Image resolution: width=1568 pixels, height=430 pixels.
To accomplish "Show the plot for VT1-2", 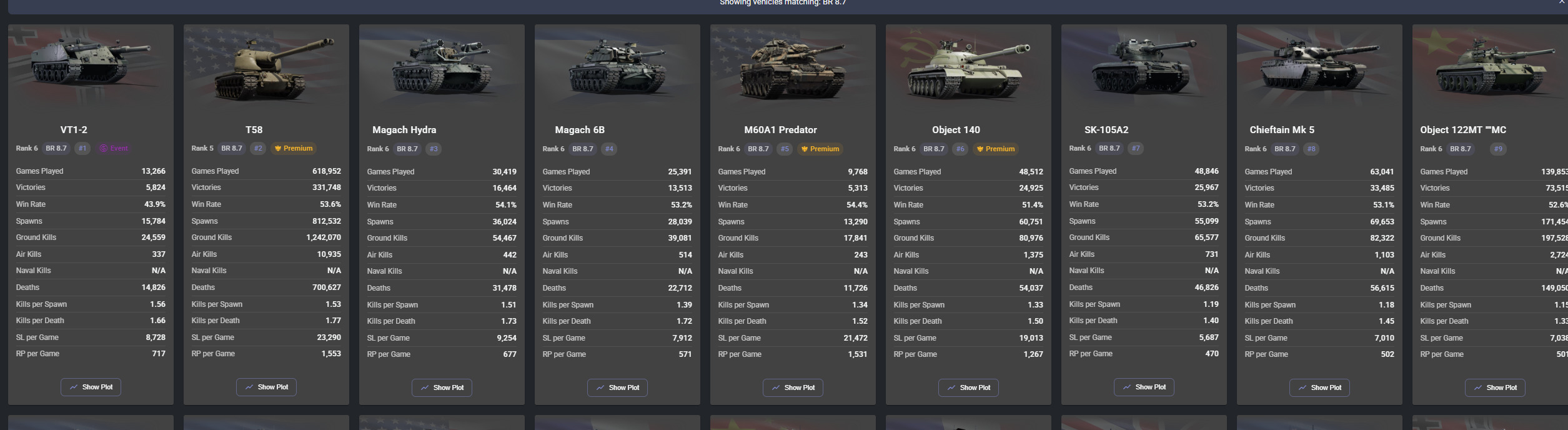I will 91,387.
